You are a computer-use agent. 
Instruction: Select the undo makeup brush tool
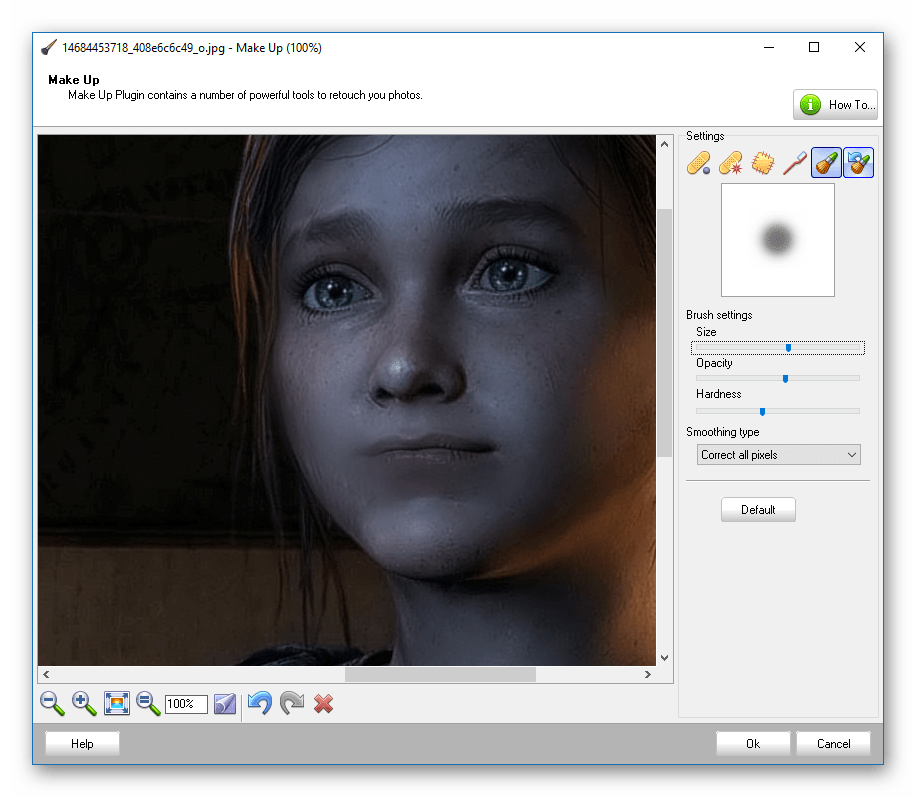tap(858, 162)
